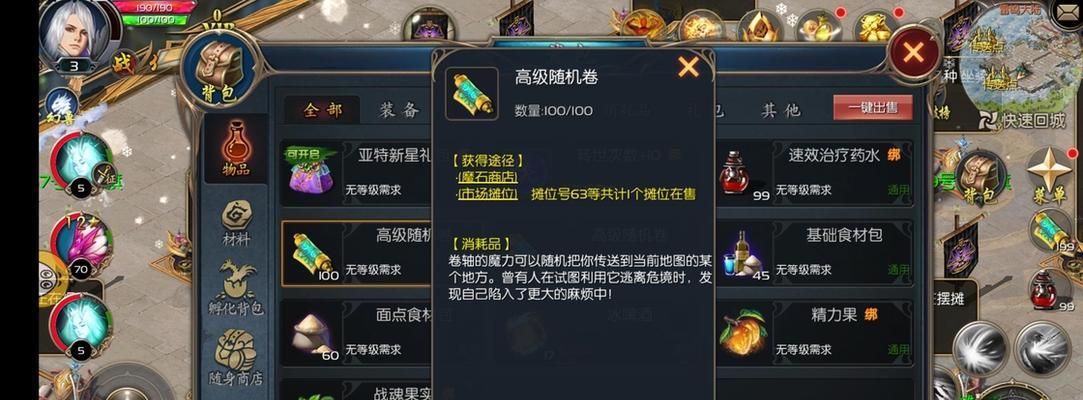
Task: Tap the 背包 bag icon beside the menu
Action: coord(980,178)
